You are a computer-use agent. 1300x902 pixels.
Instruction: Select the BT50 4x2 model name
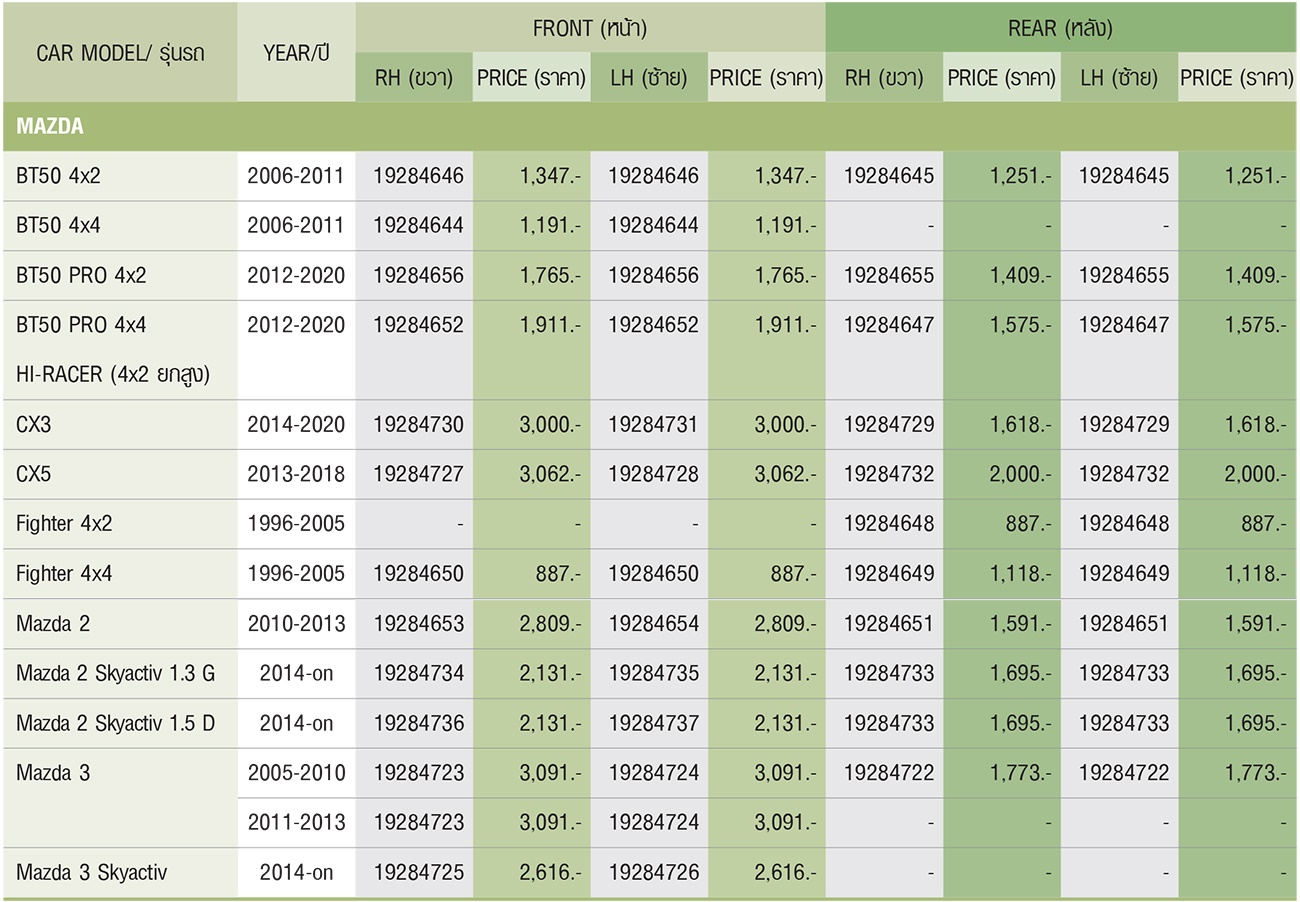point(58,176)
